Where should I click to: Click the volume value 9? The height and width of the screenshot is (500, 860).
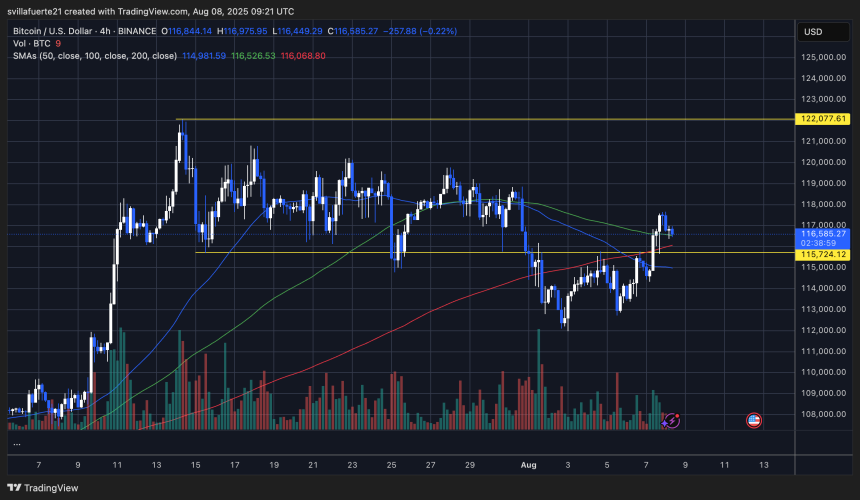[x=58, y=43]
